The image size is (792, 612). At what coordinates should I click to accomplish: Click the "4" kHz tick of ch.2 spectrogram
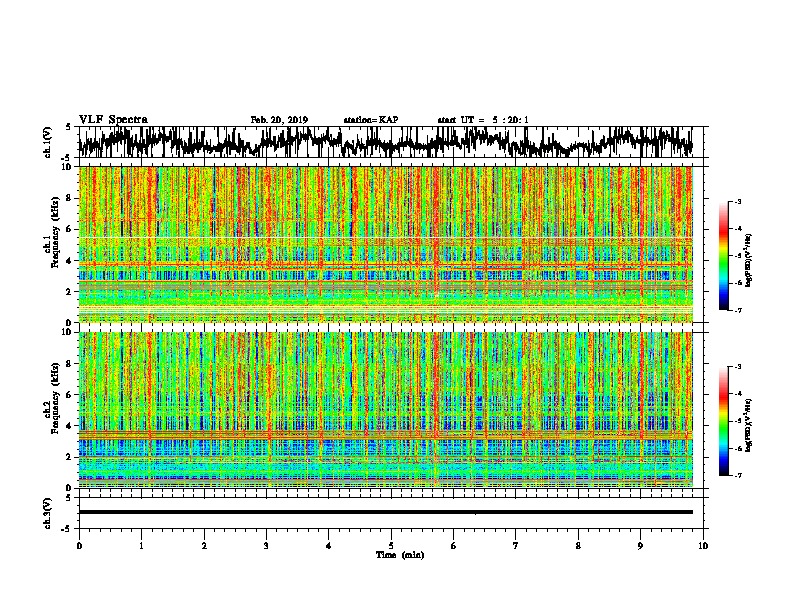click(x=70, y=426)
